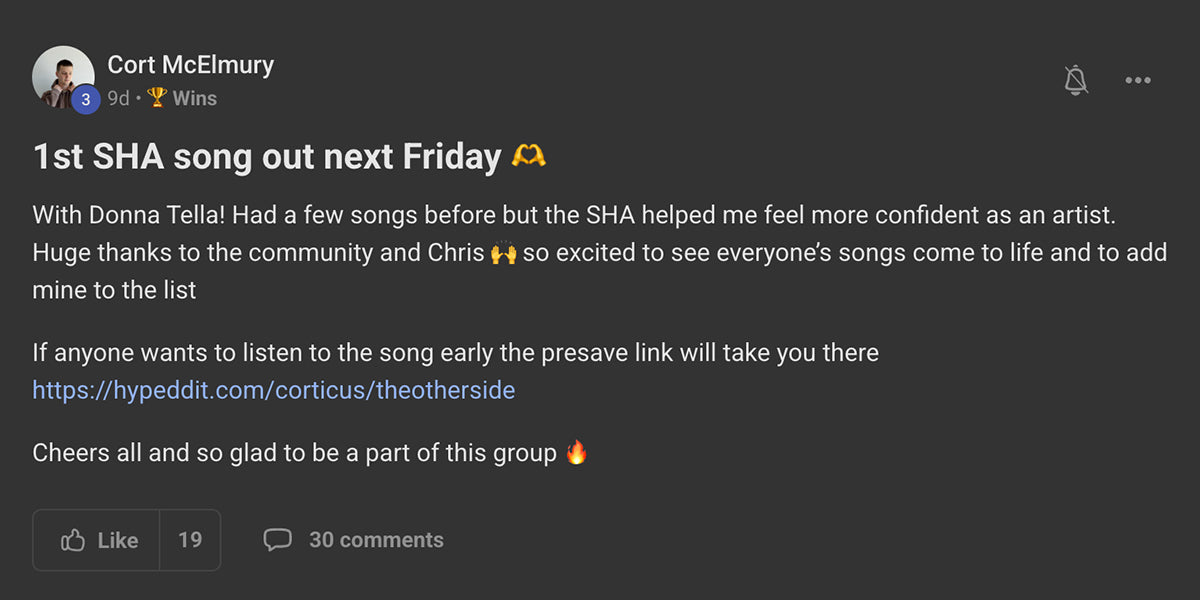Click the heart hands emoji in title
This screenshot has height=600, width=1200.
(x=528, y=156)
